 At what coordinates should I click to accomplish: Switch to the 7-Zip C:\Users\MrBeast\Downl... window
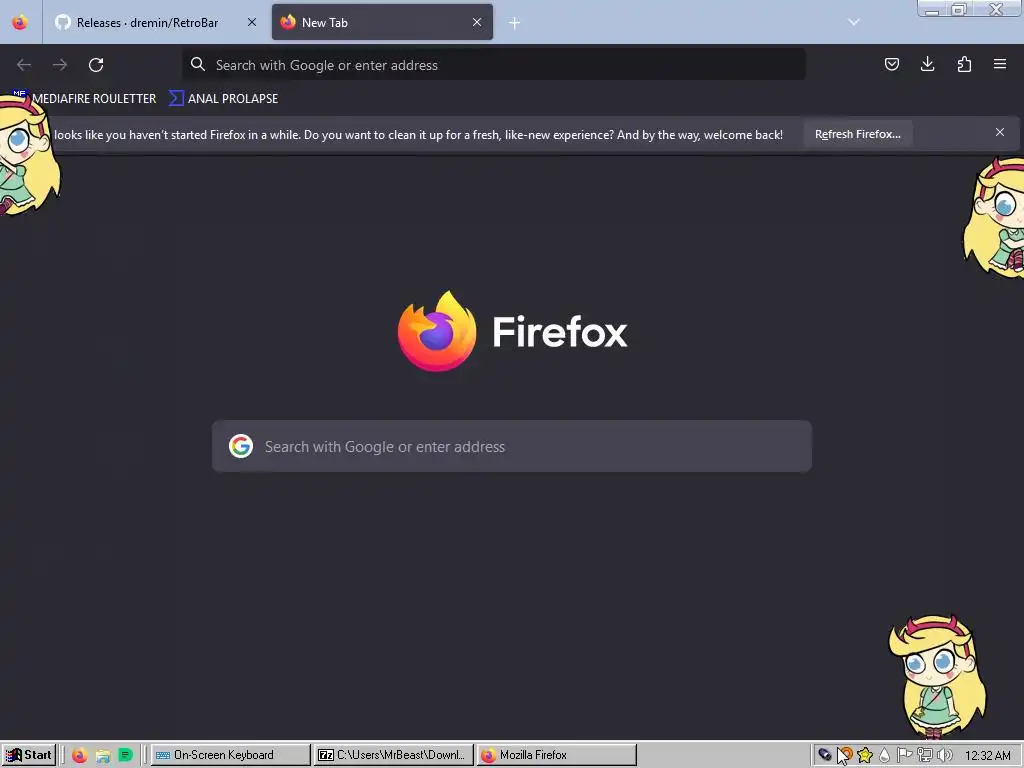[x=393, y=755]
